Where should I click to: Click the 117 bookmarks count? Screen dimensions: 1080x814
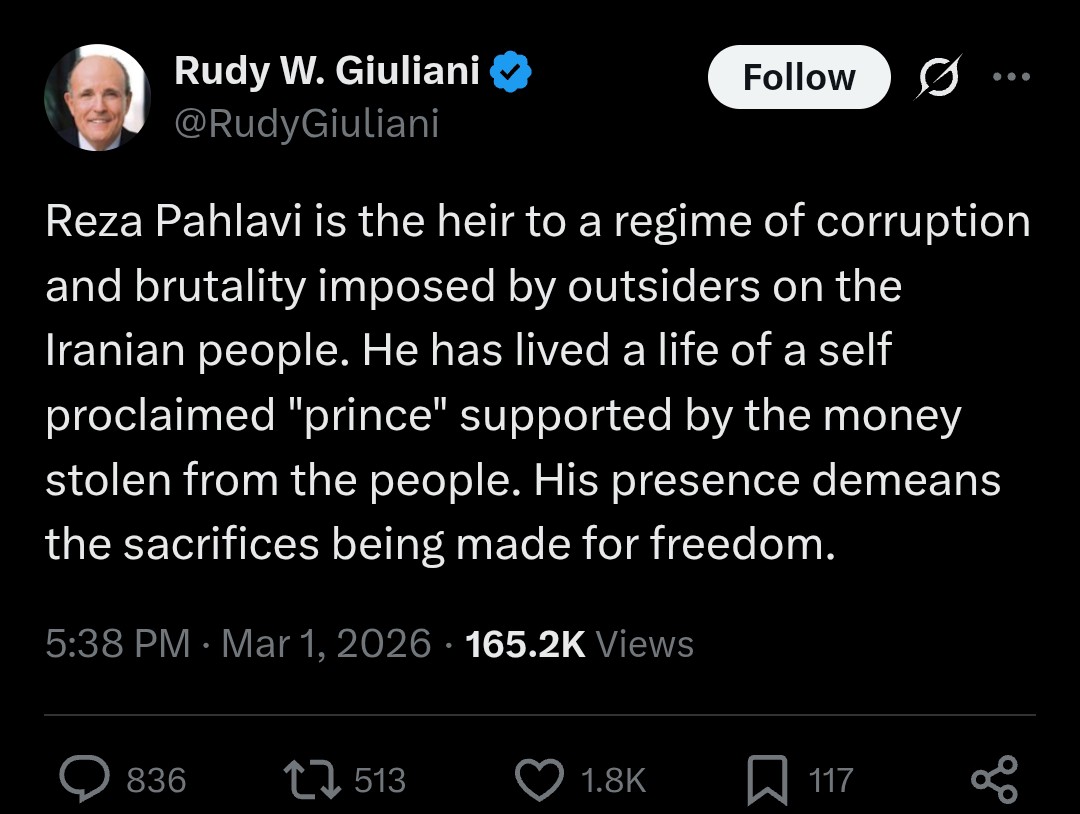point(831,780)
